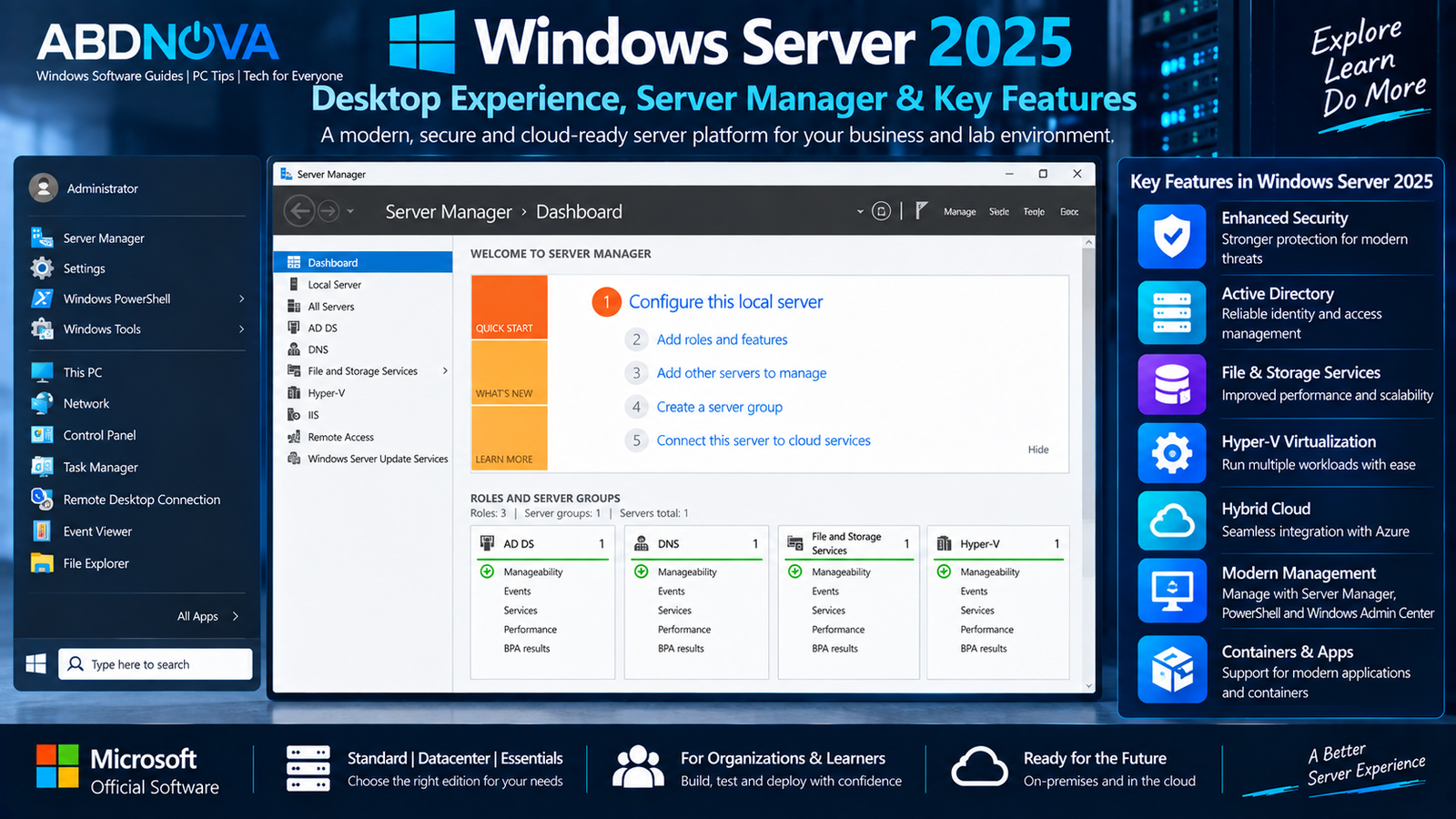
Task: Open the AD DS role tile header
Action: tap(542, 543)
